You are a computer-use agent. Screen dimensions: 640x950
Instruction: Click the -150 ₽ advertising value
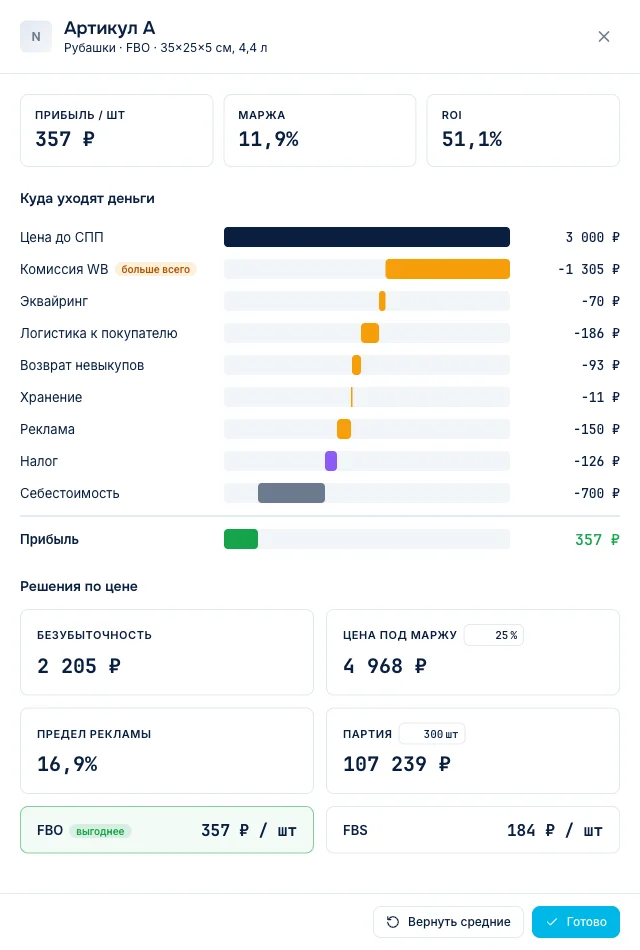[x=596, y=429]
